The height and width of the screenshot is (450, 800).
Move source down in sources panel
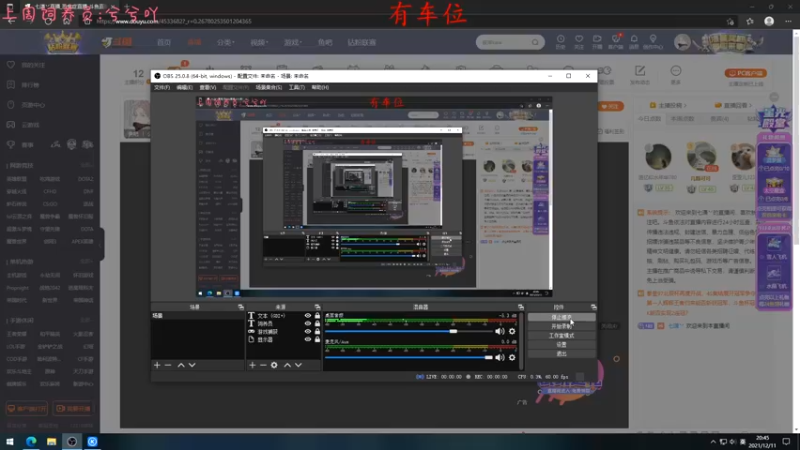coord(298,365)
